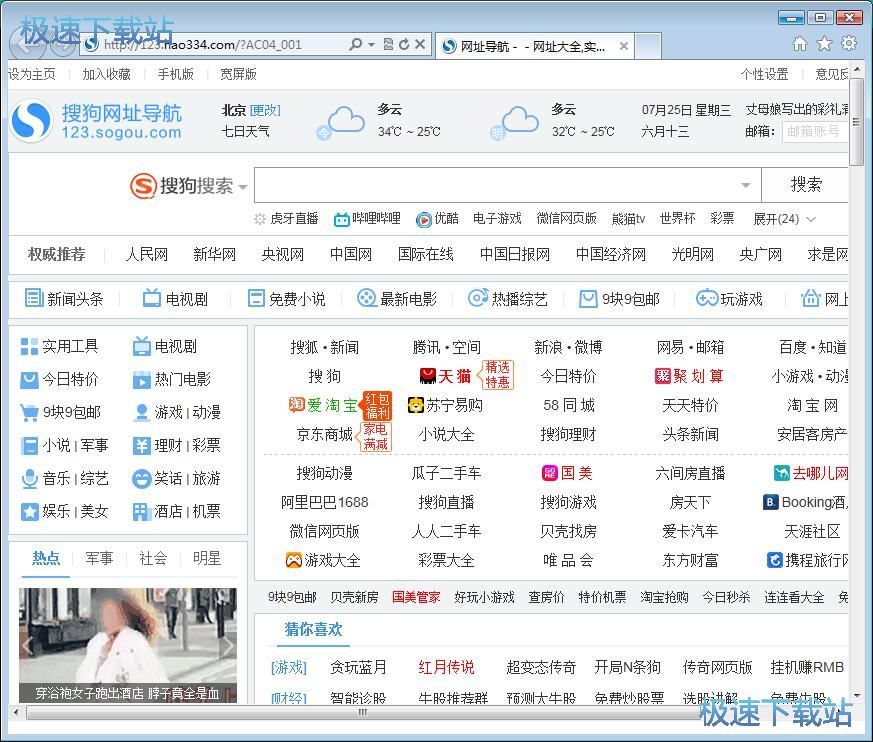The width and height of the screenshot is (873, 742).
Task: Open 玩游戏 gamepad icon
Action: coord(707,298)
